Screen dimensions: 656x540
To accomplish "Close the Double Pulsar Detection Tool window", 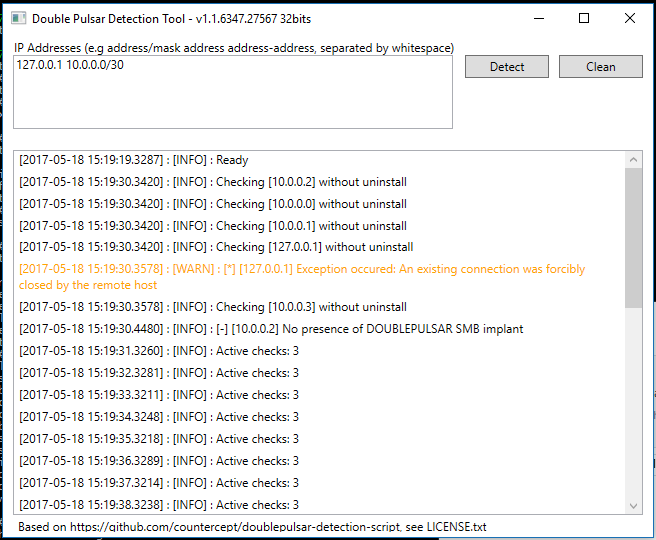I will tap(630, 18).
